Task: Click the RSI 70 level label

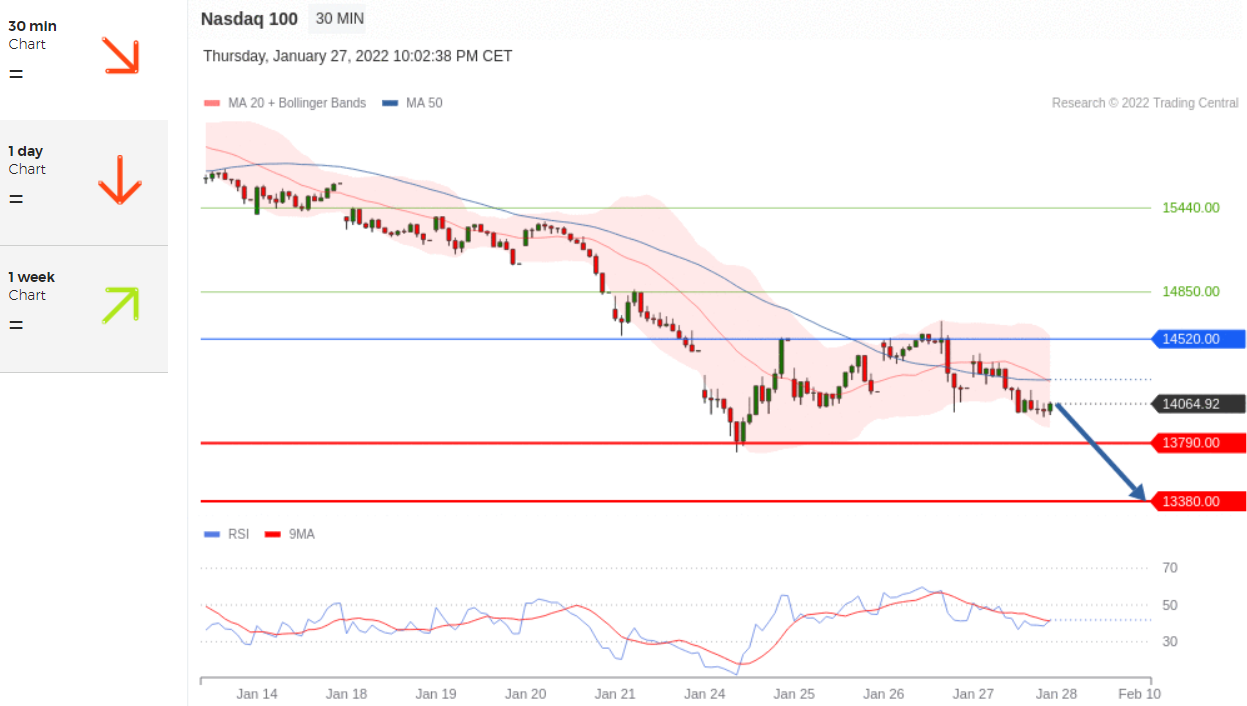Action: point(1170,568)
